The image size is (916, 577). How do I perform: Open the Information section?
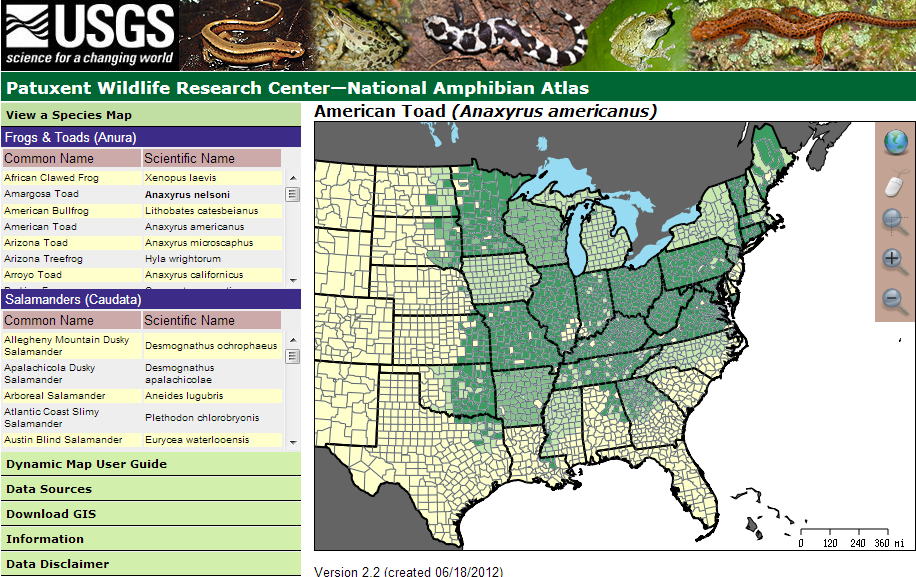[x=151, y=539]
